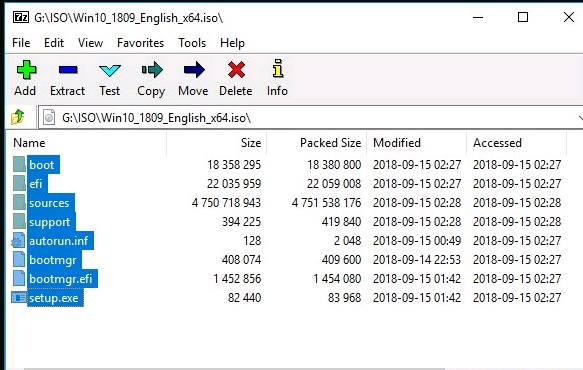
Task: Click modified date 2018-09-14 22:53
Action: tap(417, 259)
